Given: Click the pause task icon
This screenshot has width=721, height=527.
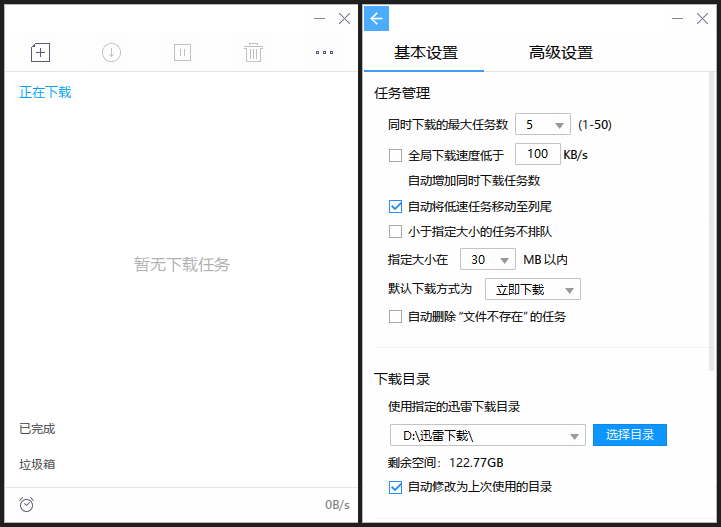Looking at the screenshot, I should [x=183, y=52].
